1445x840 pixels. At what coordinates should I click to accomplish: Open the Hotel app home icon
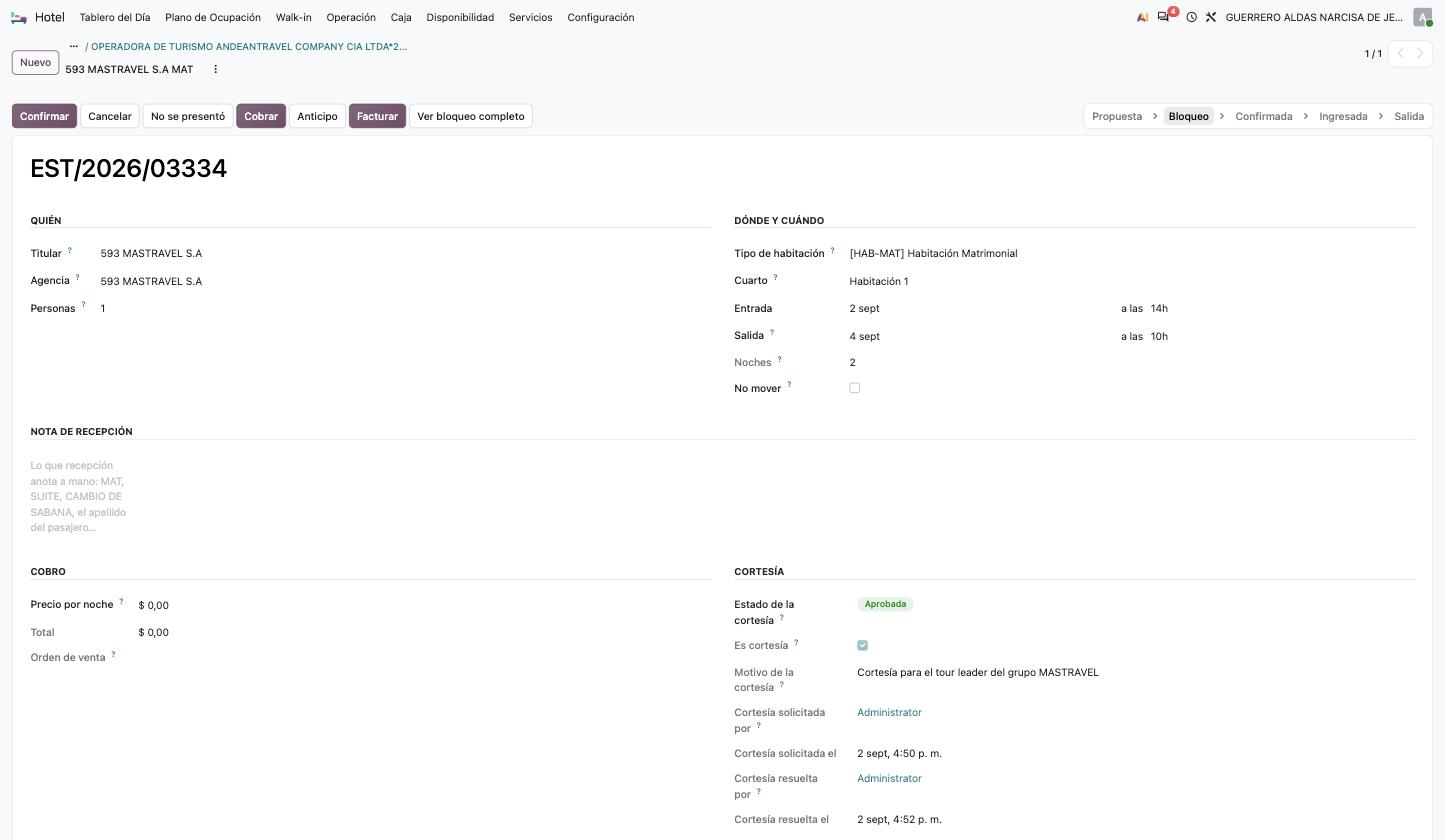click(19, 17)
